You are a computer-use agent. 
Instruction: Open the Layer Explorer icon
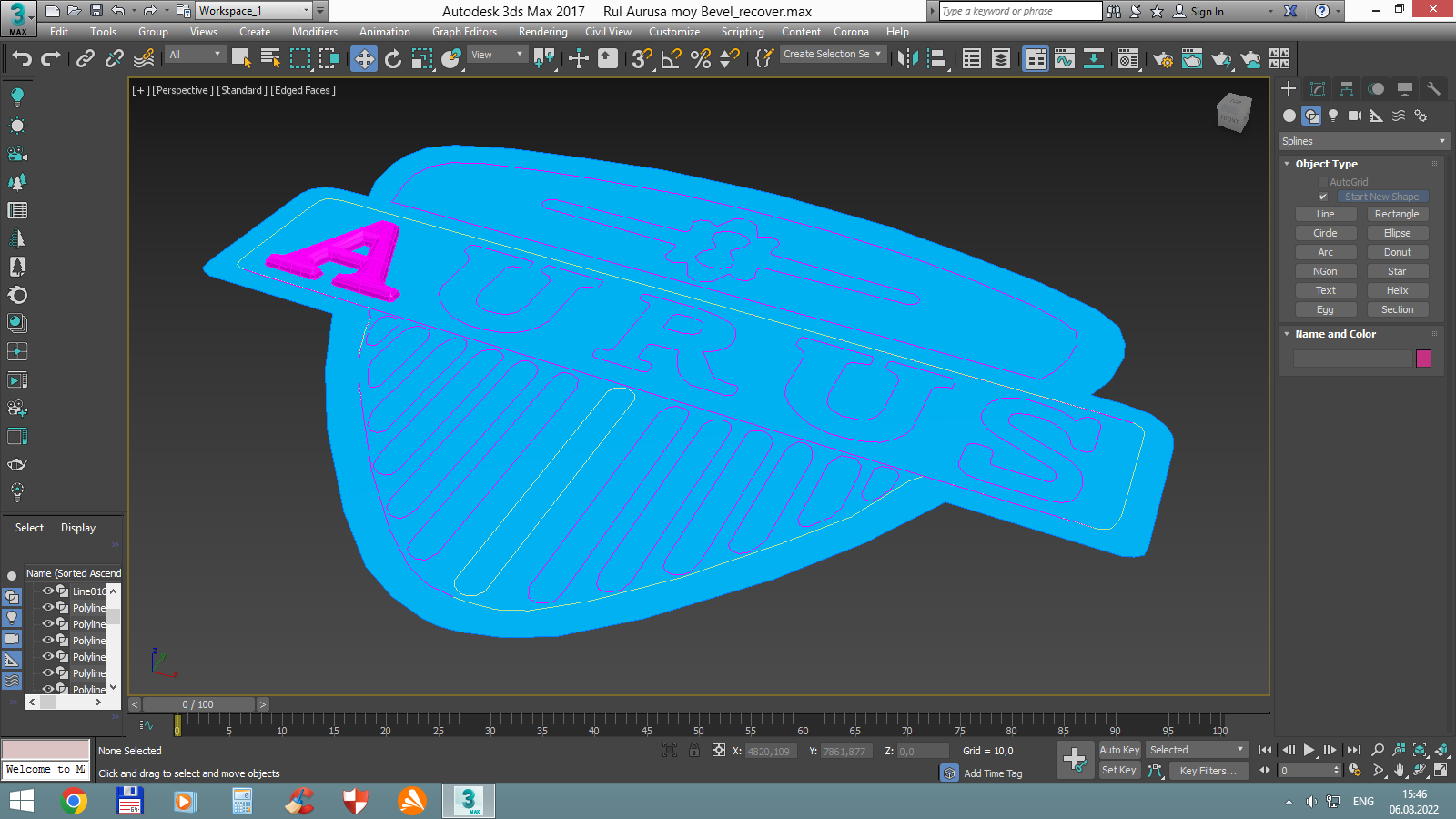(x=1001, y=59)
